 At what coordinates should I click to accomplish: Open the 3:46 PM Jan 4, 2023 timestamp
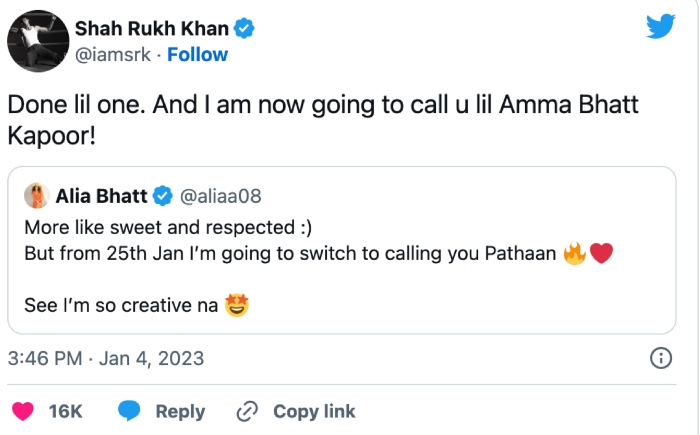pos(105,358)
